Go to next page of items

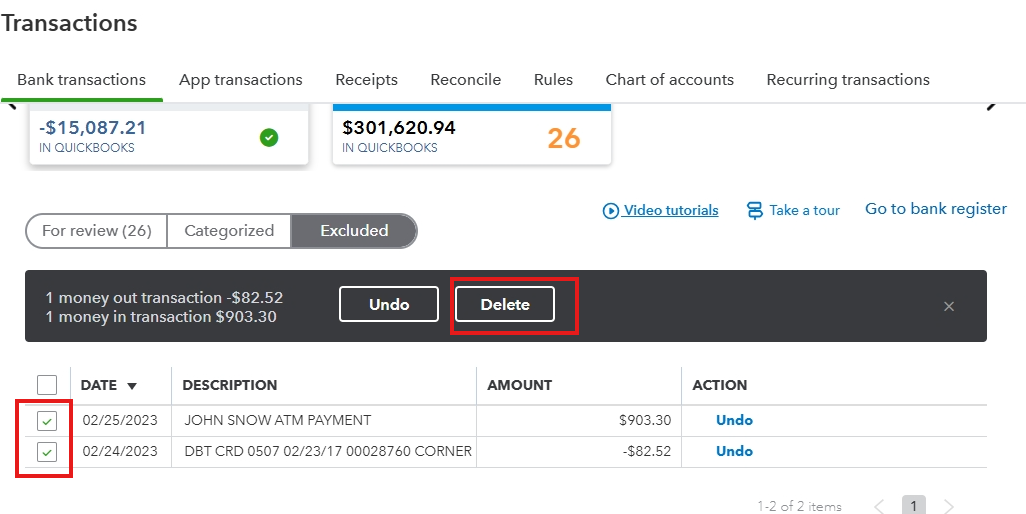949,506
